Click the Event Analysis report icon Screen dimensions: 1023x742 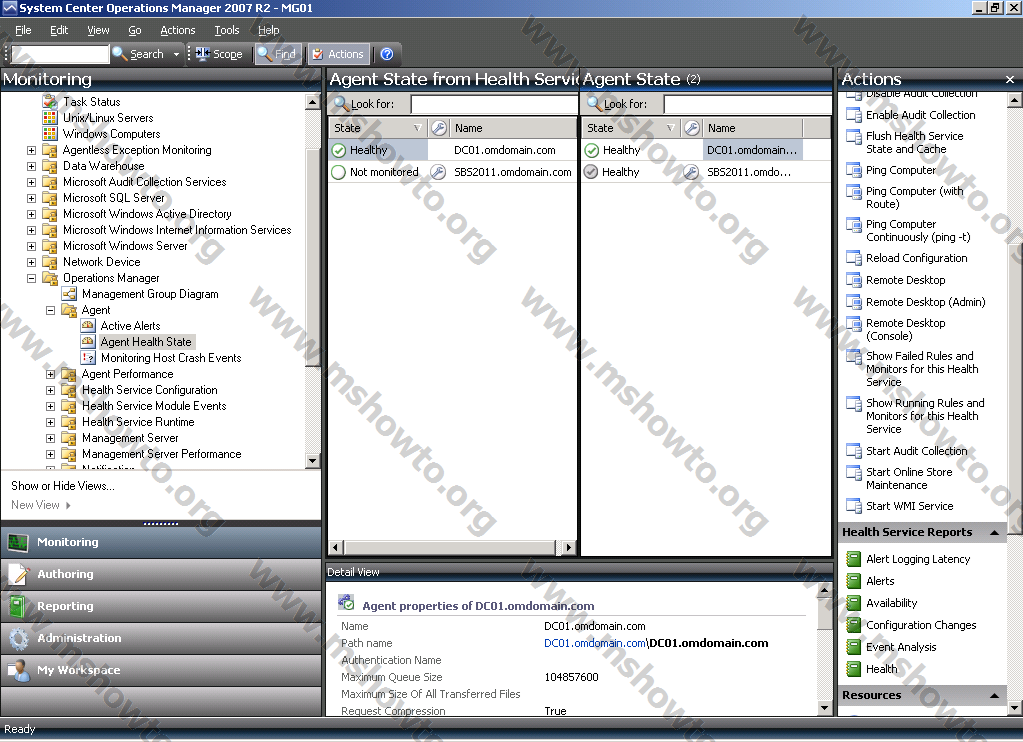(x=853, y=647)
